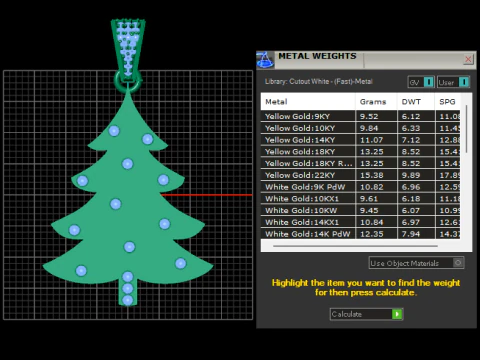Select the Yellow Gold:18KY row
The width and height of the screenshot is (480, 360).
point(360,152)
